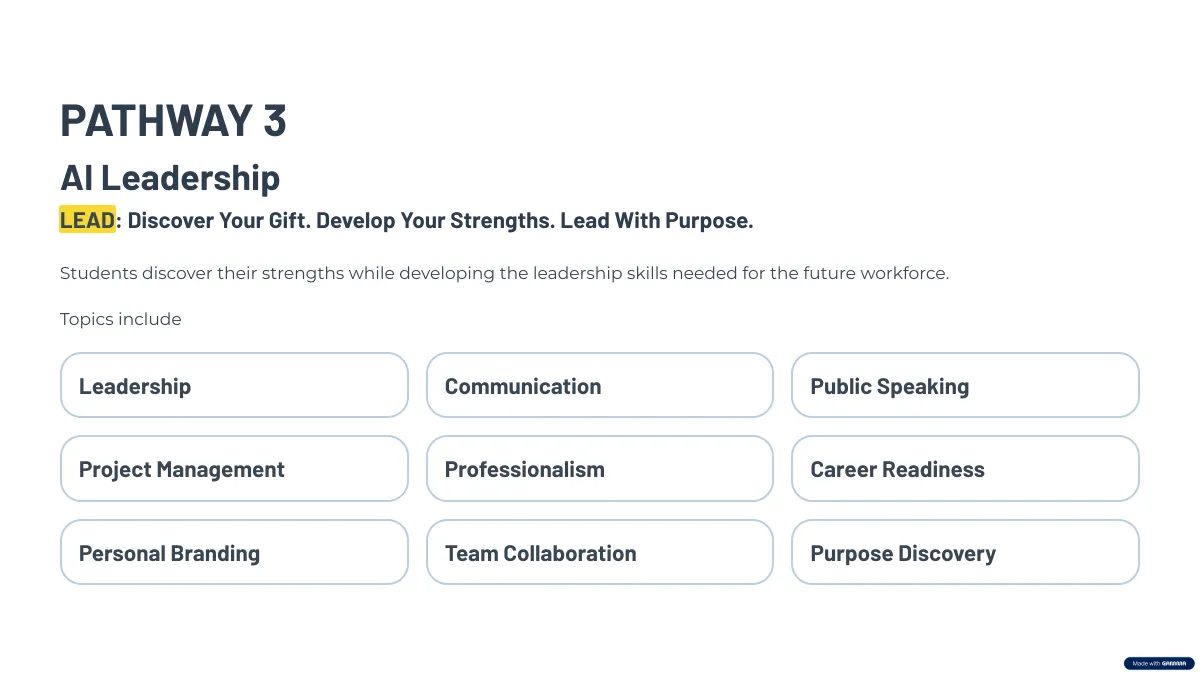Viewport: 1200px width, 675px height.
Task: Click the phrase Develop Your Strengths
Action: (x=435, y=220)
